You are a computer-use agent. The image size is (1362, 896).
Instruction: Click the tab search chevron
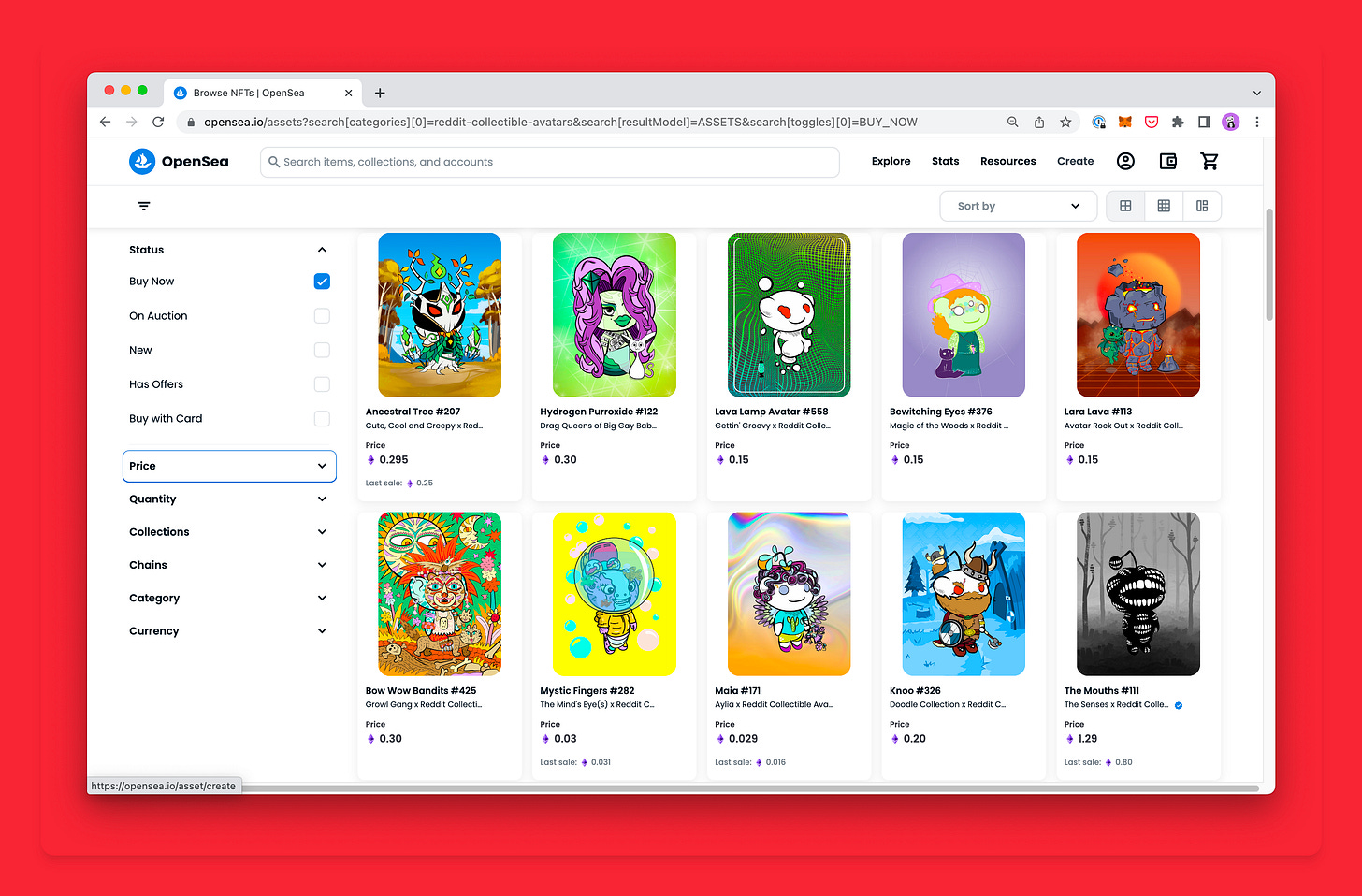1257,93
